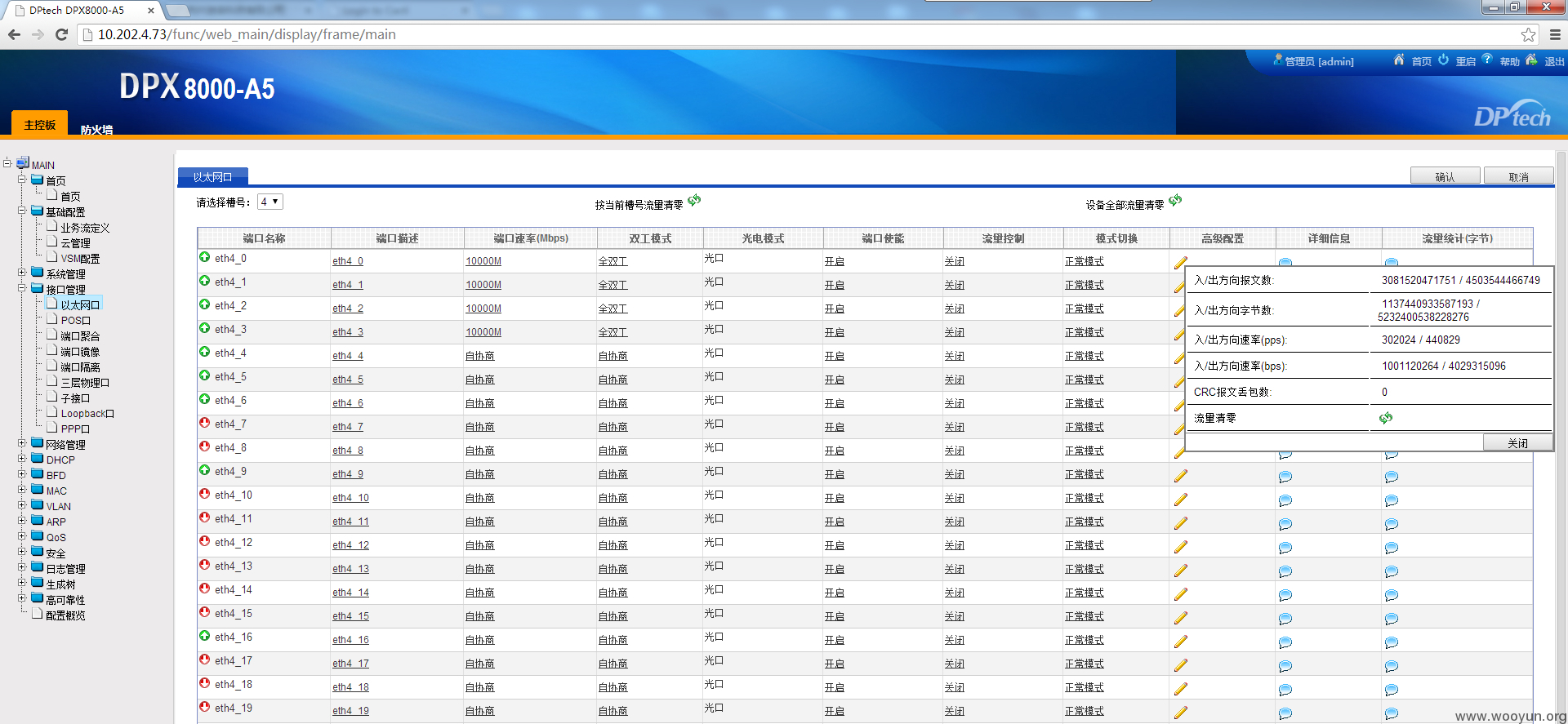Click the eth4_0 port description link
Screen dimensions: 1568x724
coord(348,261)
